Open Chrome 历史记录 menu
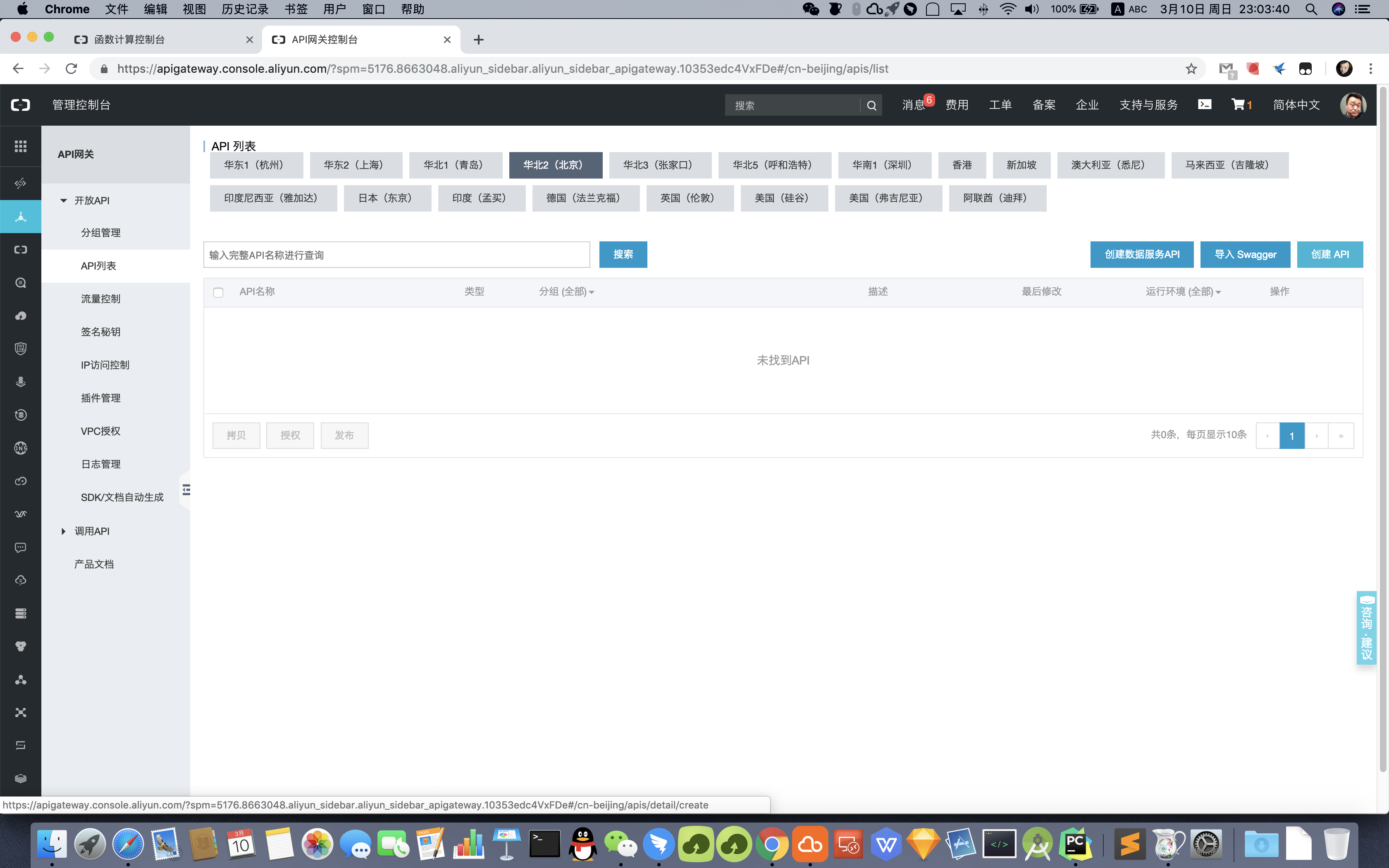 point(244,9)
